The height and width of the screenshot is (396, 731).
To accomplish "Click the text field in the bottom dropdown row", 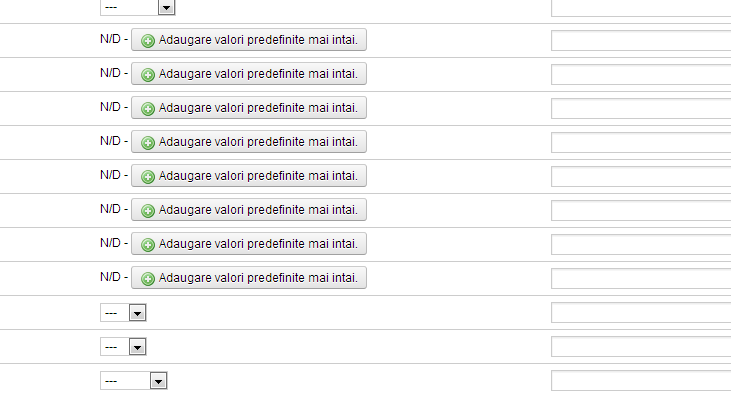I will click(x=641, y=381).
